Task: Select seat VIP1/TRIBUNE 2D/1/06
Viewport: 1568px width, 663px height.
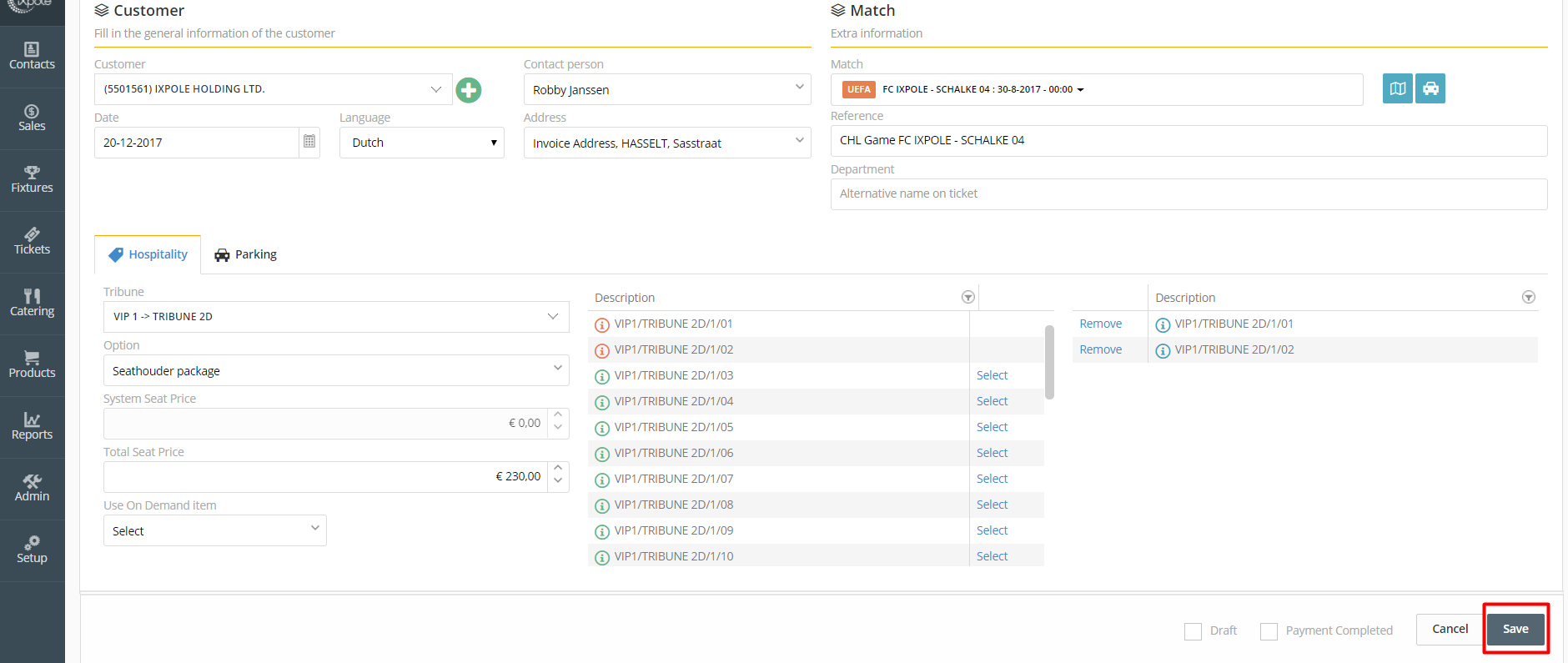Action: pyautogui.click(x=992, y=453)
